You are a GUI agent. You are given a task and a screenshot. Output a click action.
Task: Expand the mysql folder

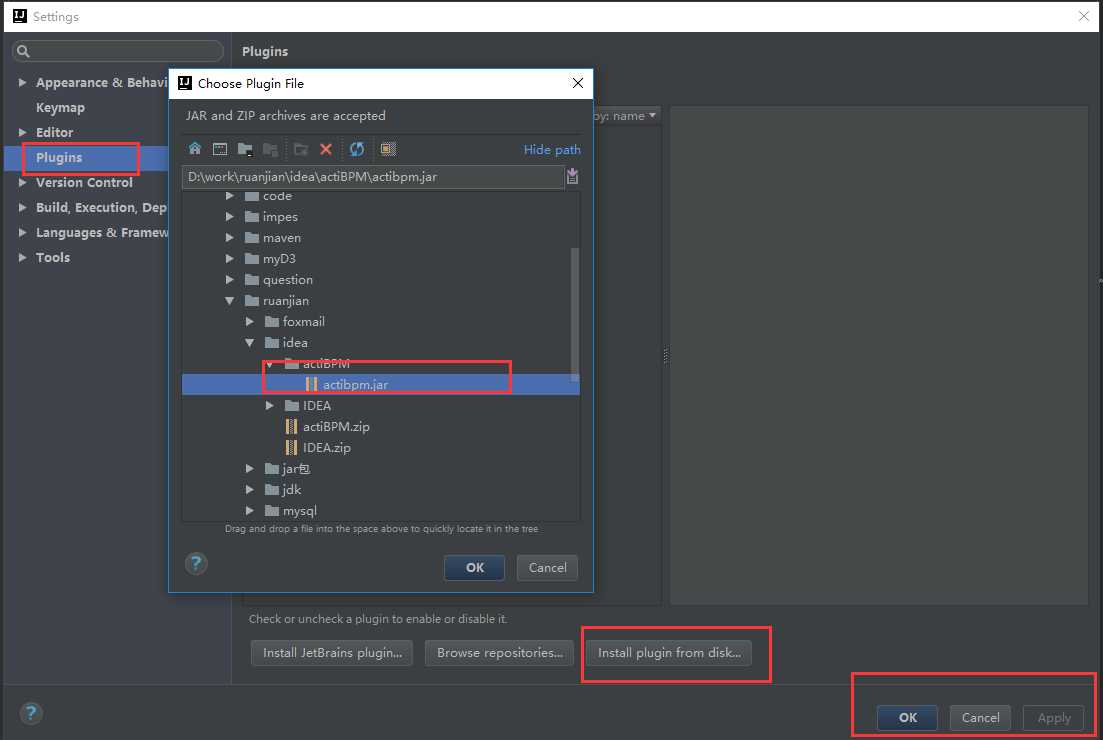pos(250,510)
